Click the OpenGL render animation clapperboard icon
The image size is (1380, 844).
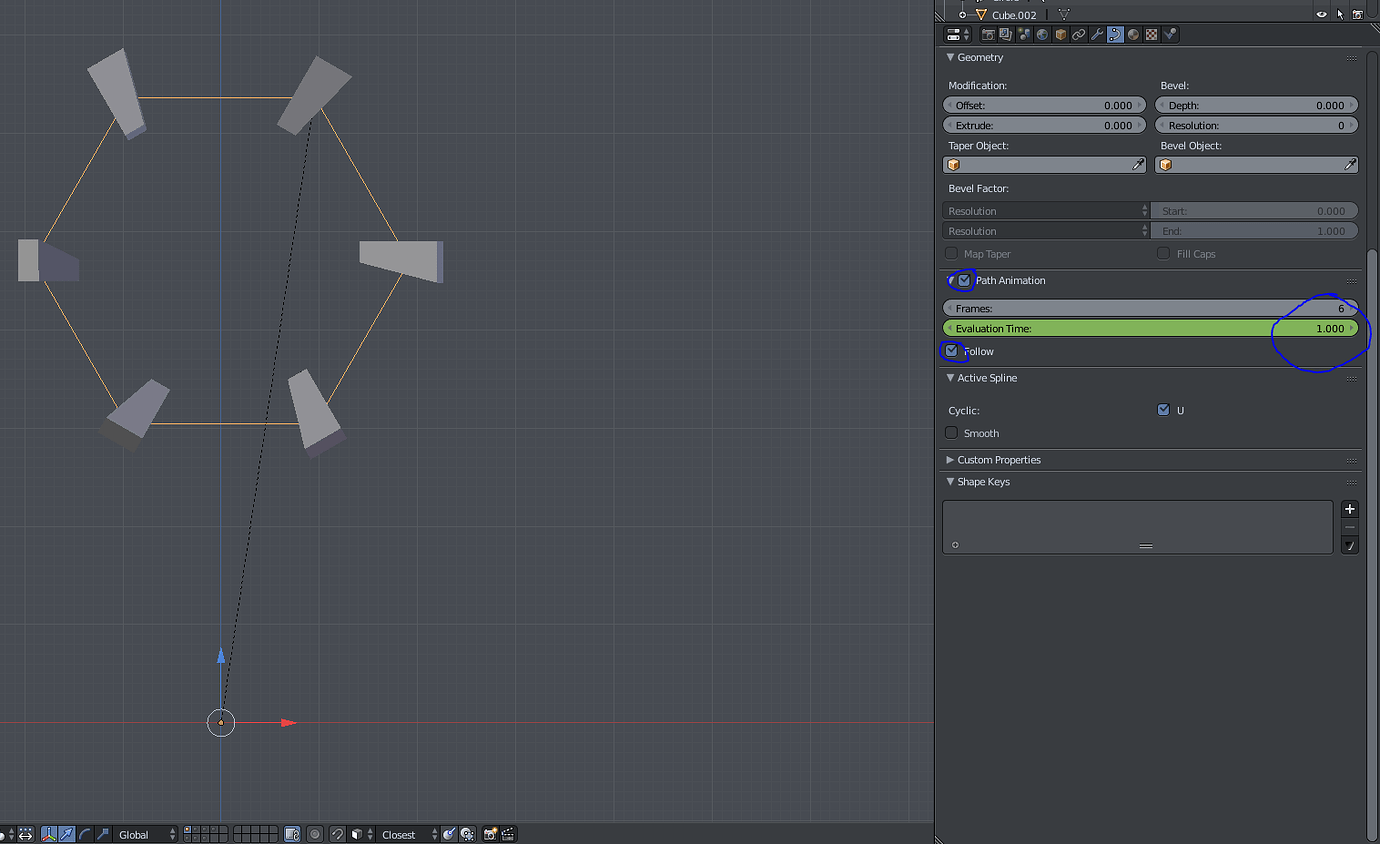(509, 834)
